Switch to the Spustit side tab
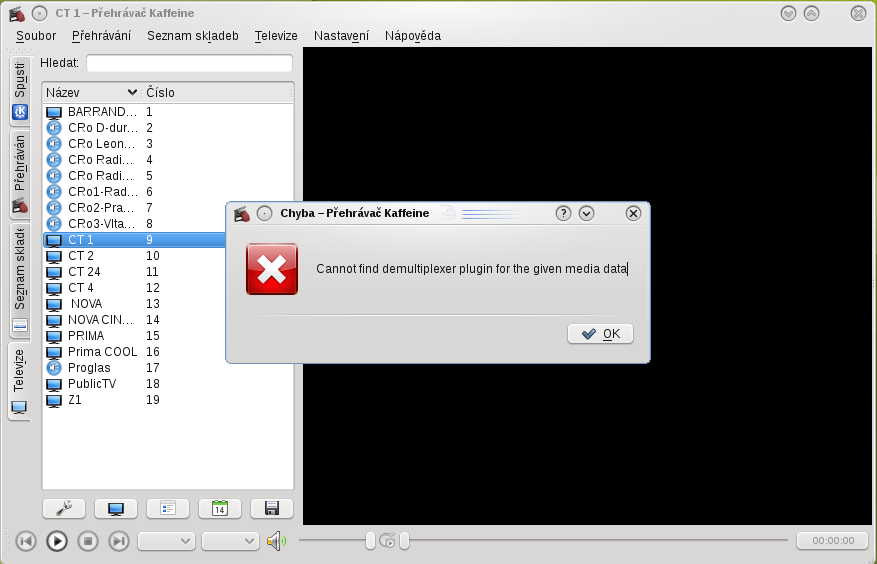The height and width of the screenshot is (564, 877). pos(20,90)
